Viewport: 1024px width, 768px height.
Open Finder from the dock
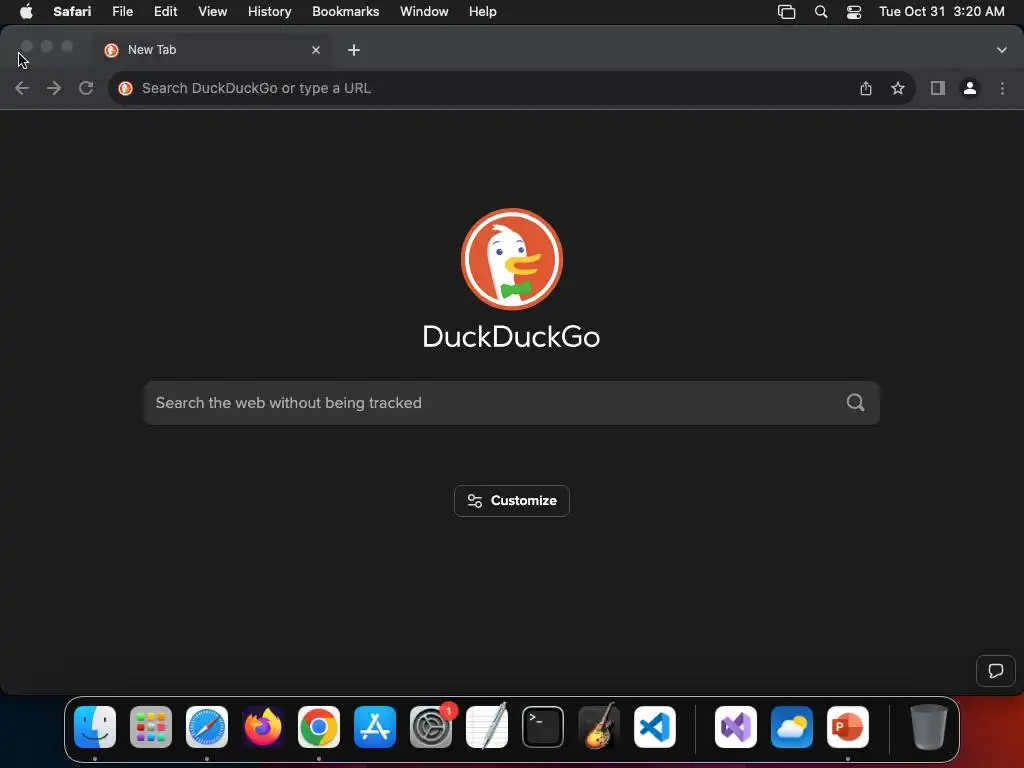(x=95, y=727)
